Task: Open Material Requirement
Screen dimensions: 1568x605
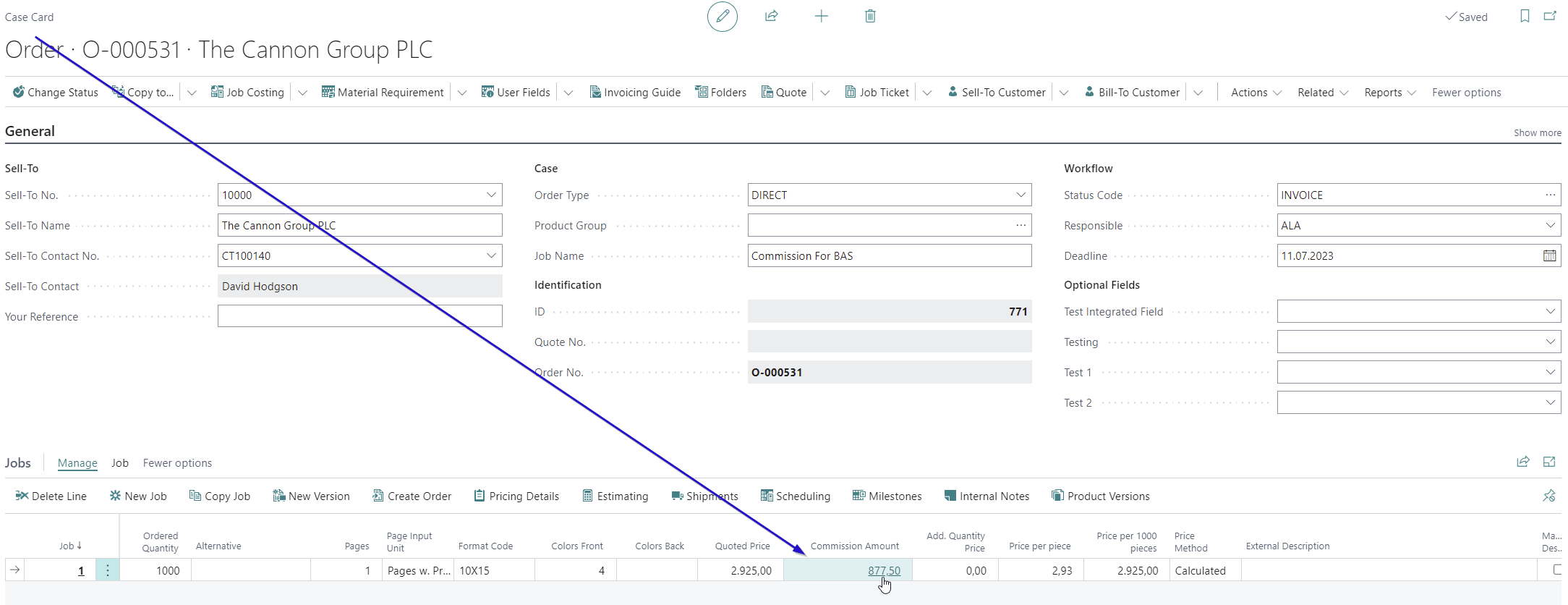Action: pyautogui.click(x=383, y=92)
